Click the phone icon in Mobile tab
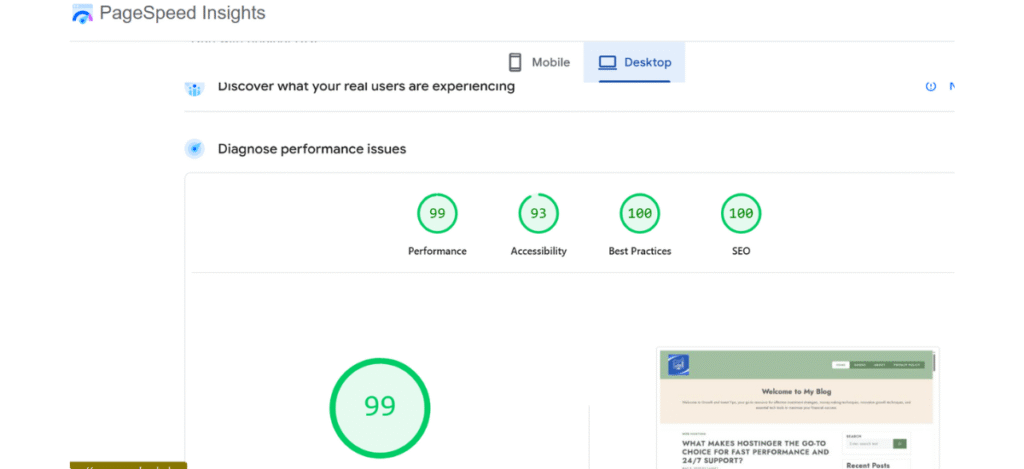1024x469 pixels. pos(515,63)
